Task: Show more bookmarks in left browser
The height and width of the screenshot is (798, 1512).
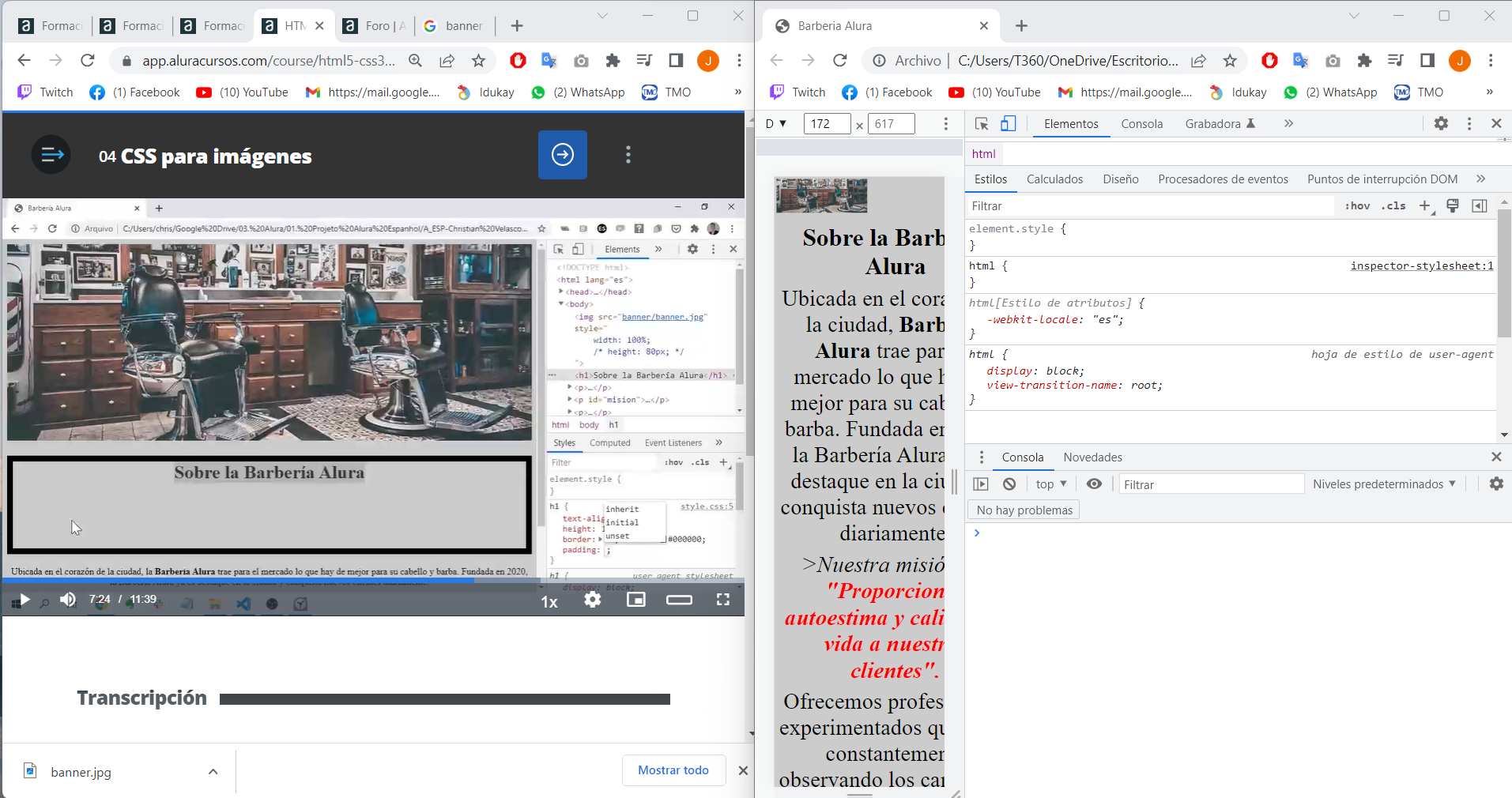Action: click(738, 92)
